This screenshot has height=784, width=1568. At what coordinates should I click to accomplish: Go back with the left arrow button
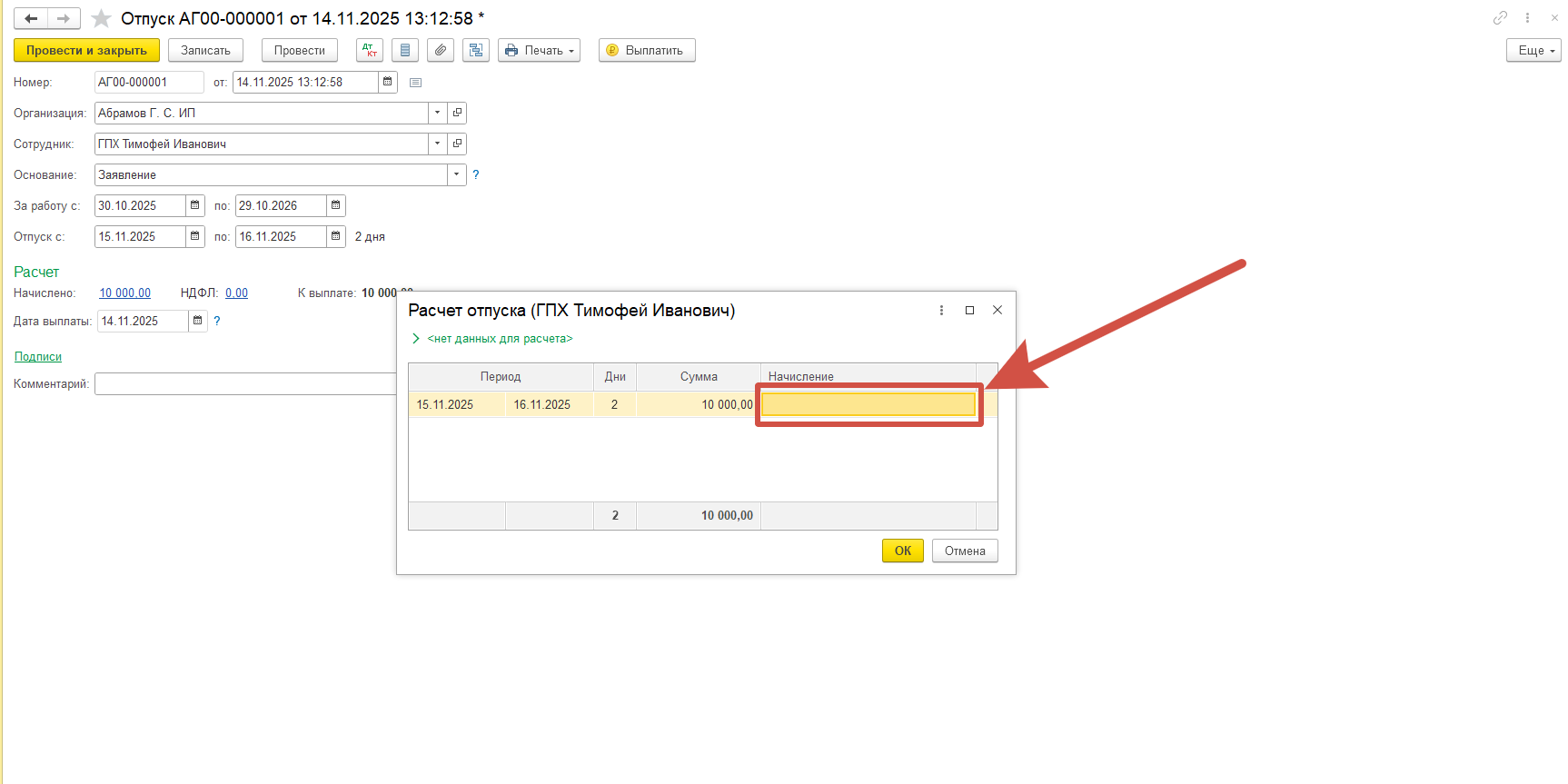coord(30,18)
